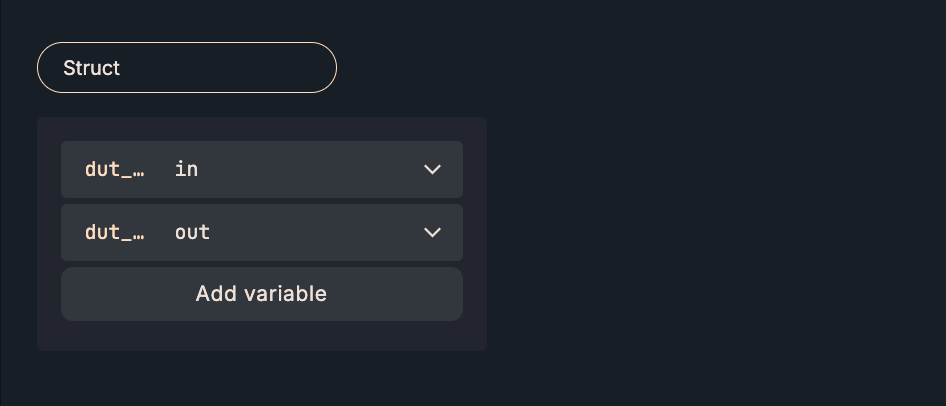946x406 pixels.
Task: Expand the "out" variable chevron
Action: (x=432, y=233)
